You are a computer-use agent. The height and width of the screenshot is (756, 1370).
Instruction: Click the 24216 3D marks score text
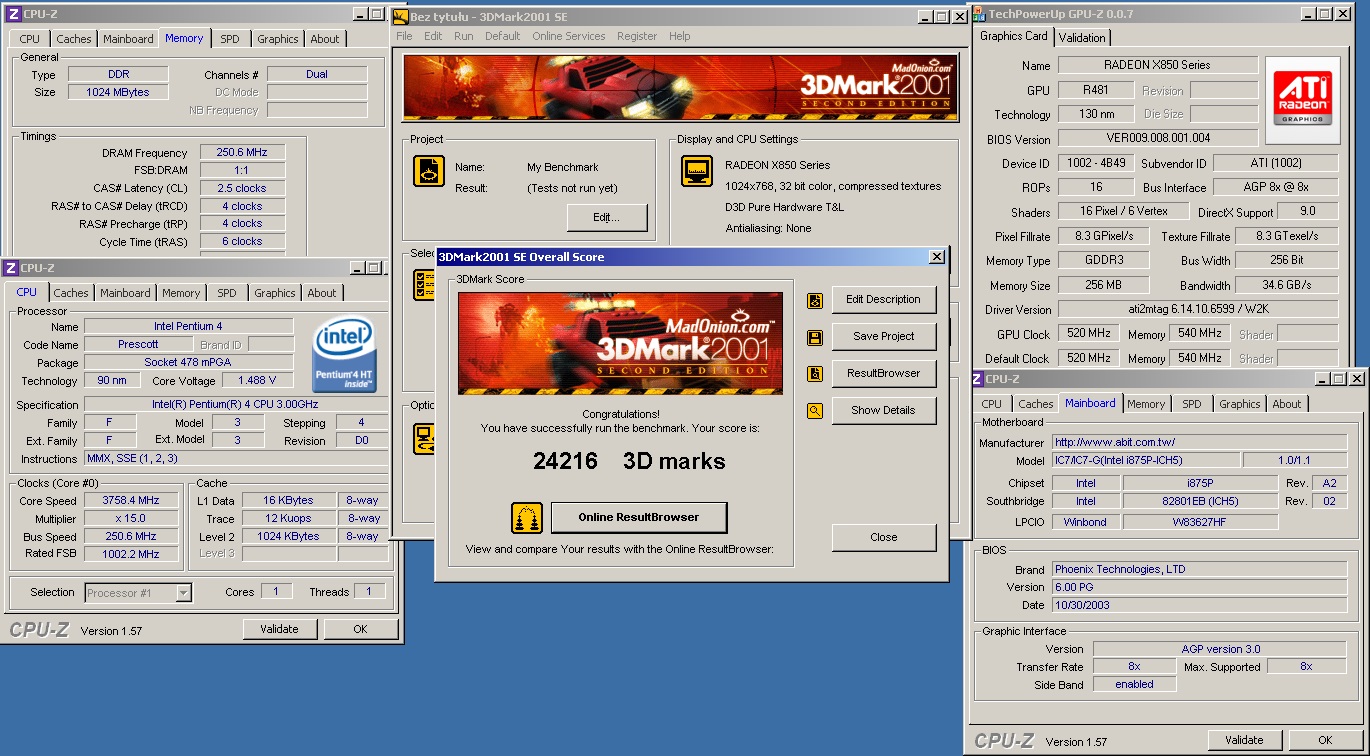point(629,461)
